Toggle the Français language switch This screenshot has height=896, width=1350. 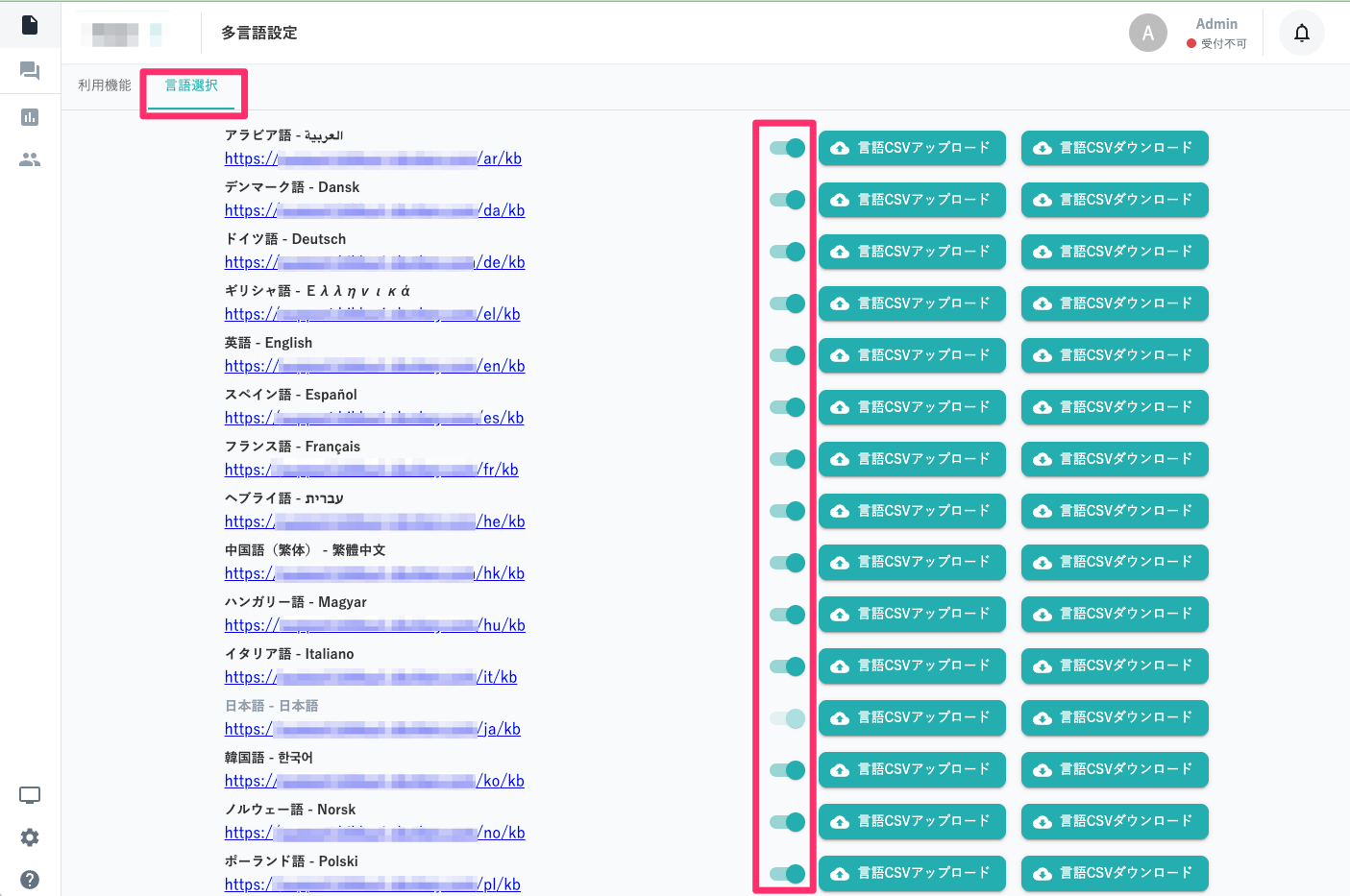787,459
